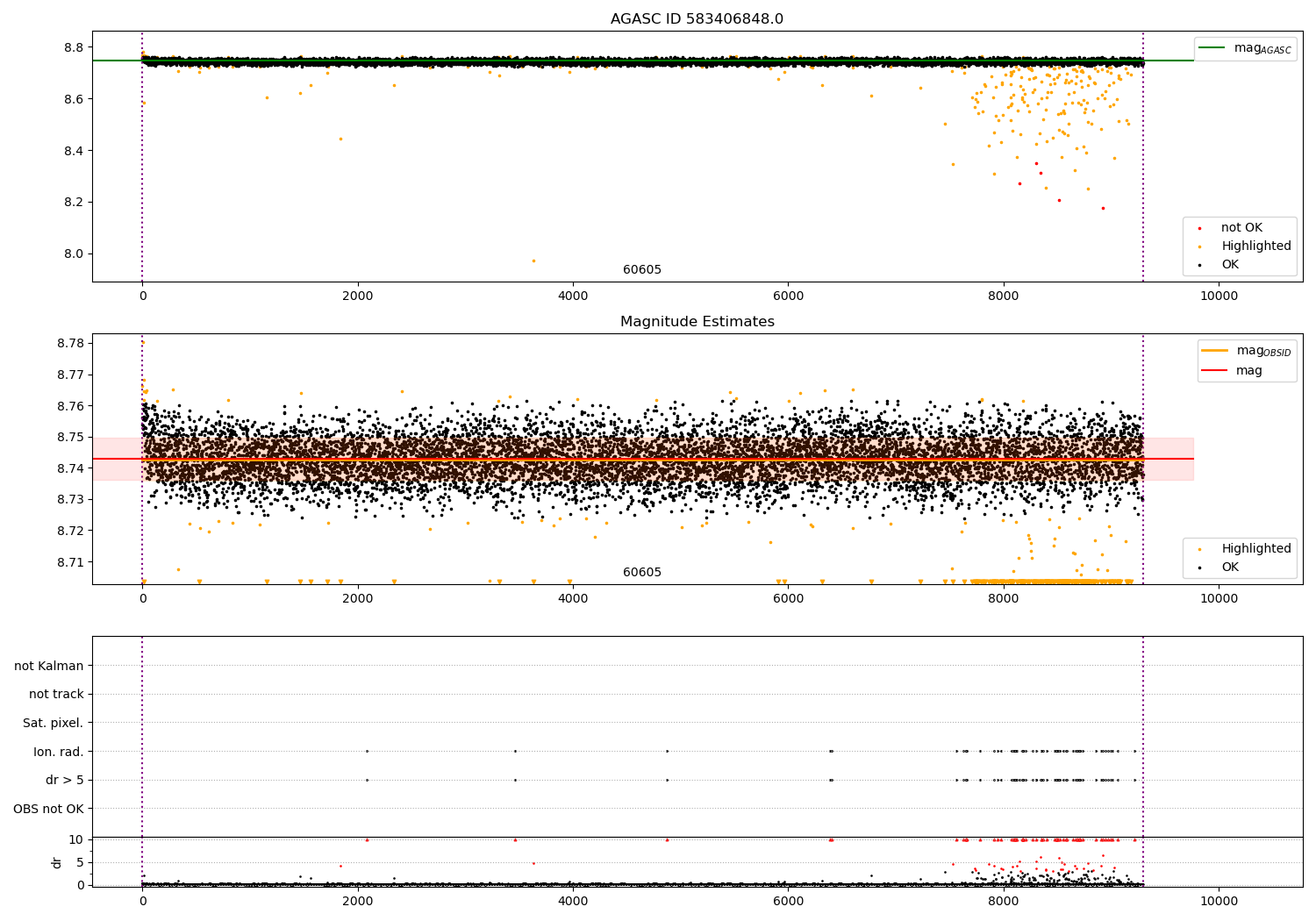The height and width of the screenshot is (921, 1316).
Task: Click the title 'AGASC ID 583406848.0'
Action: pos(697,19)
